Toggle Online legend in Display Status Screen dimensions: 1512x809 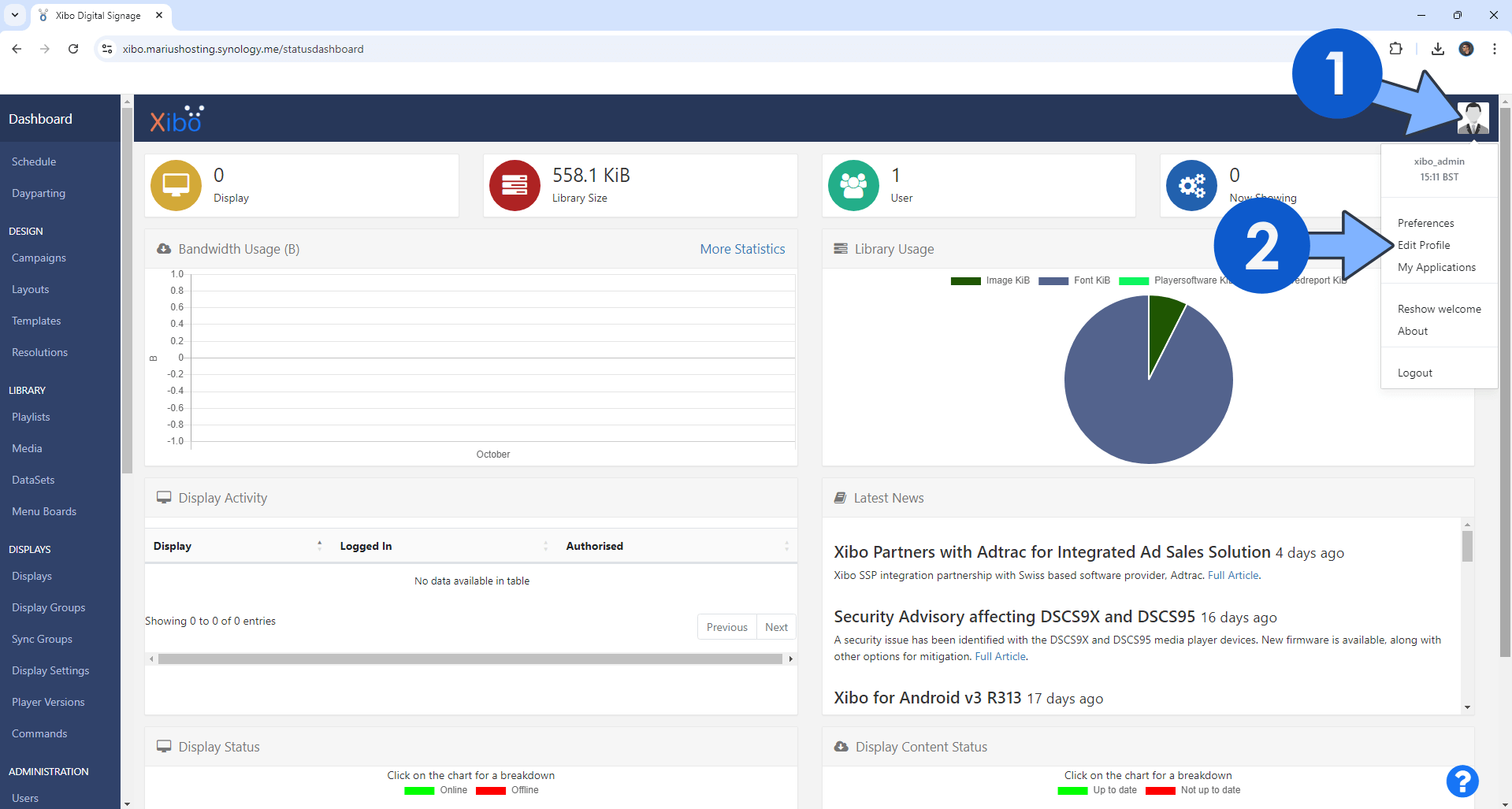(436, 790)
